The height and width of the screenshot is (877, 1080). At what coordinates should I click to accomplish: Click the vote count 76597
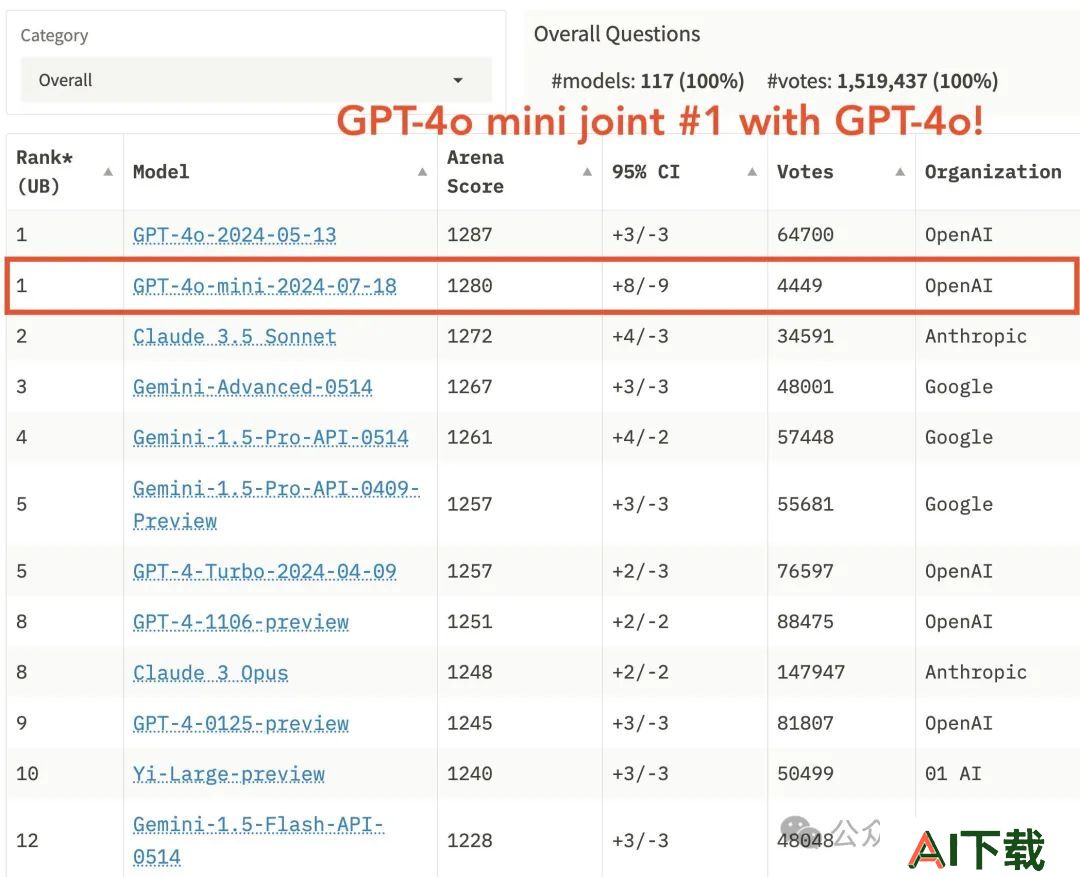[804, 571]
